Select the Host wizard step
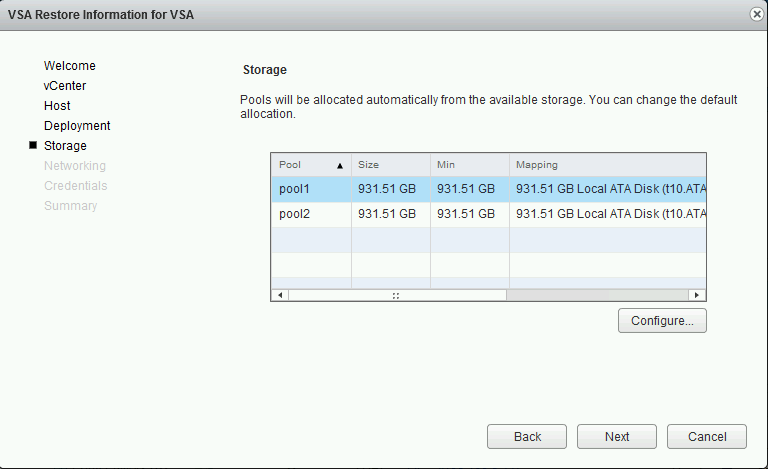 pyautogui.click(x=57, y=106)
